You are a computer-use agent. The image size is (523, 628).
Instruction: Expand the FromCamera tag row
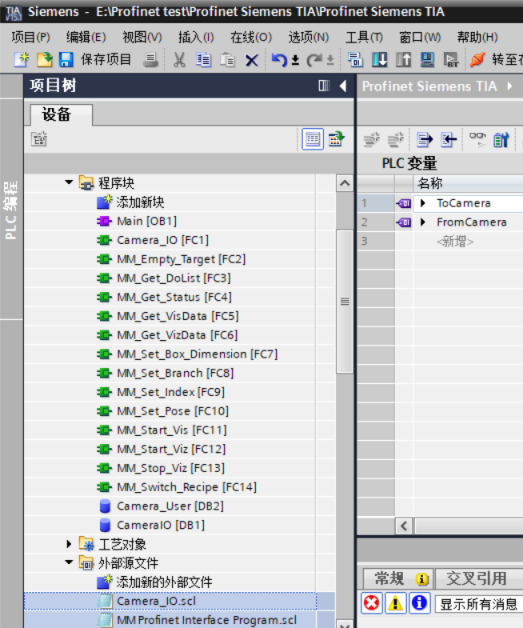(x=423, y=222)
